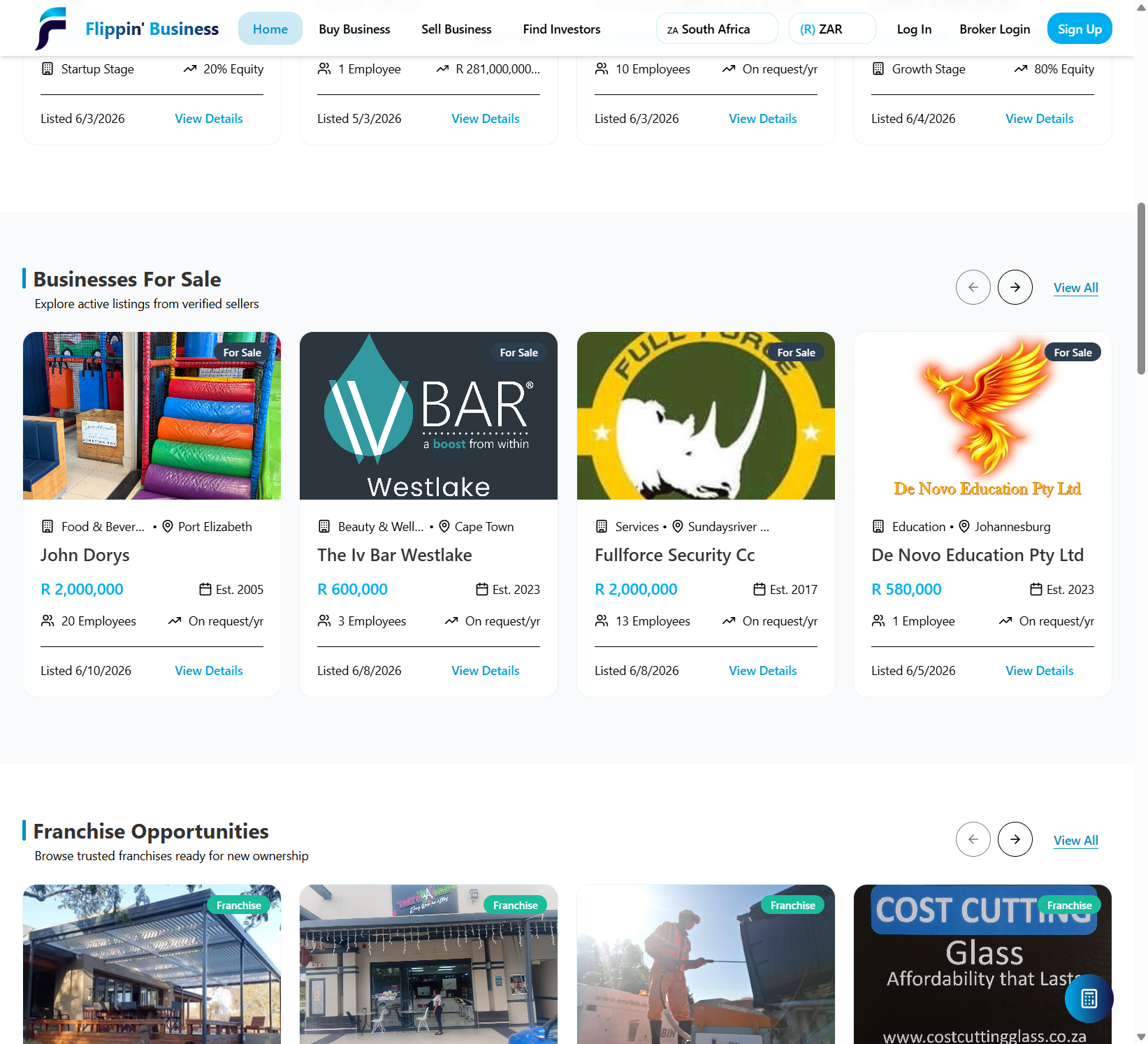Click the Log In link
This screenshot has width=1148, height=1044.
[x=914, y=29]
